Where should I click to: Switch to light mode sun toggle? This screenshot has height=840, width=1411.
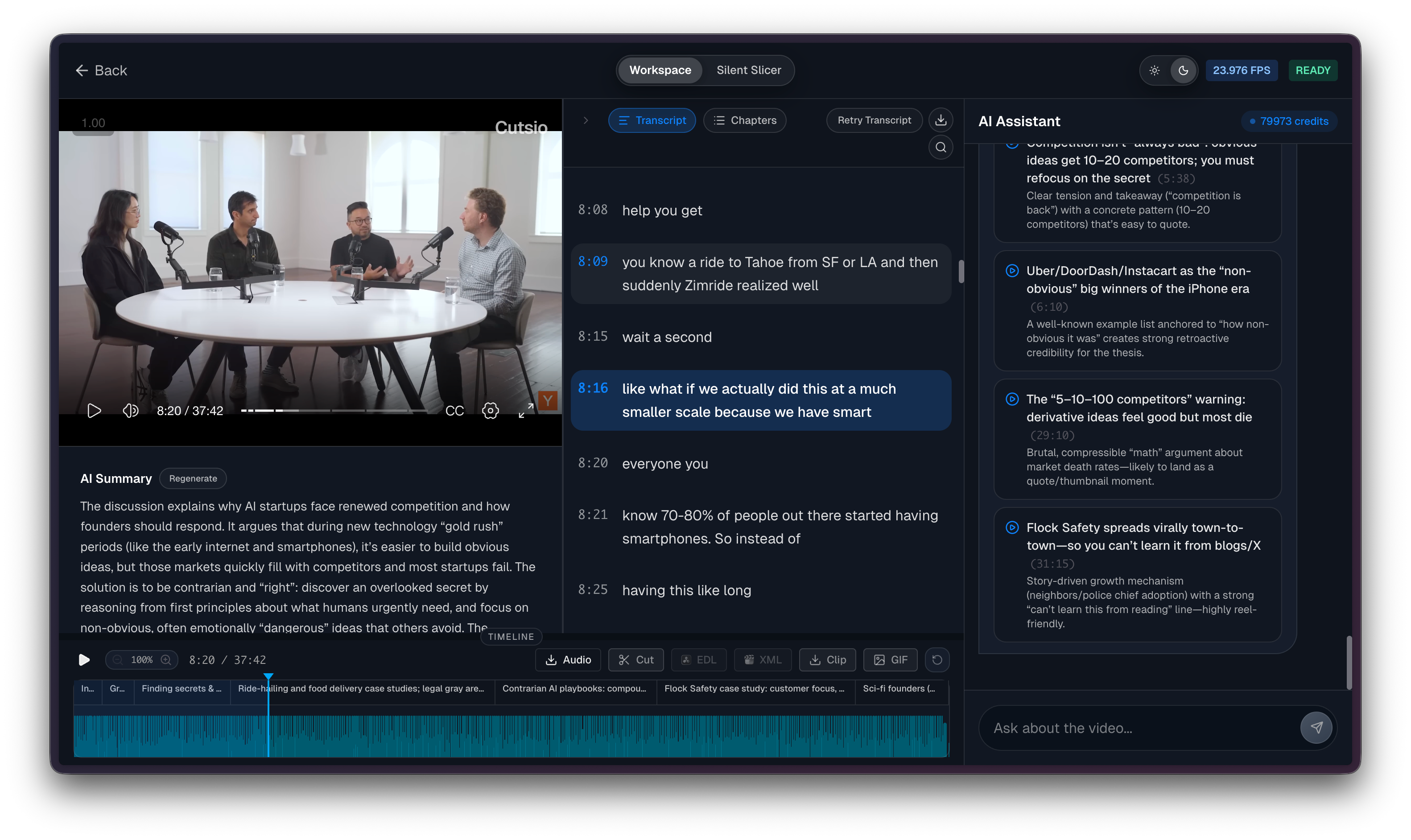click(1155, 70)
